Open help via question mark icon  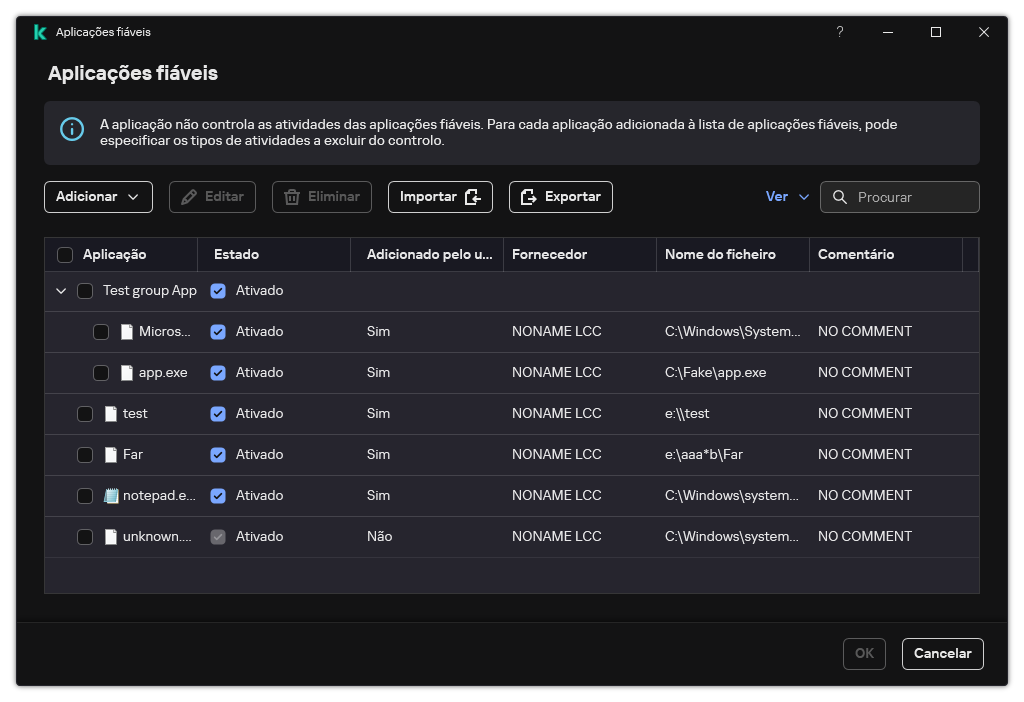pos(839,32)
